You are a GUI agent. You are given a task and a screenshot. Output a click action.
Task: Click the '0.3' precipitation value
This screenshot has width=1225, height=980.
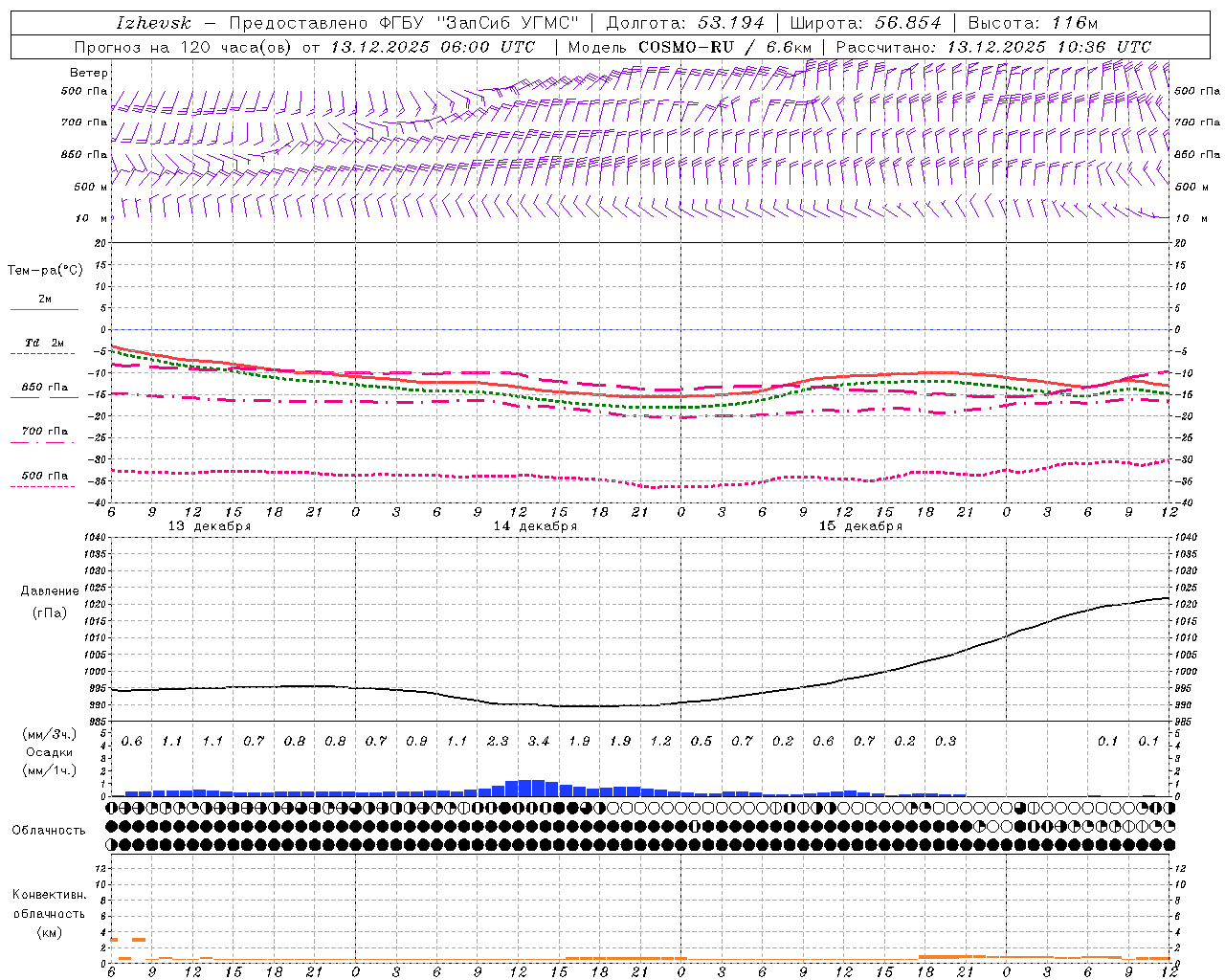click(x=946, y=741)
